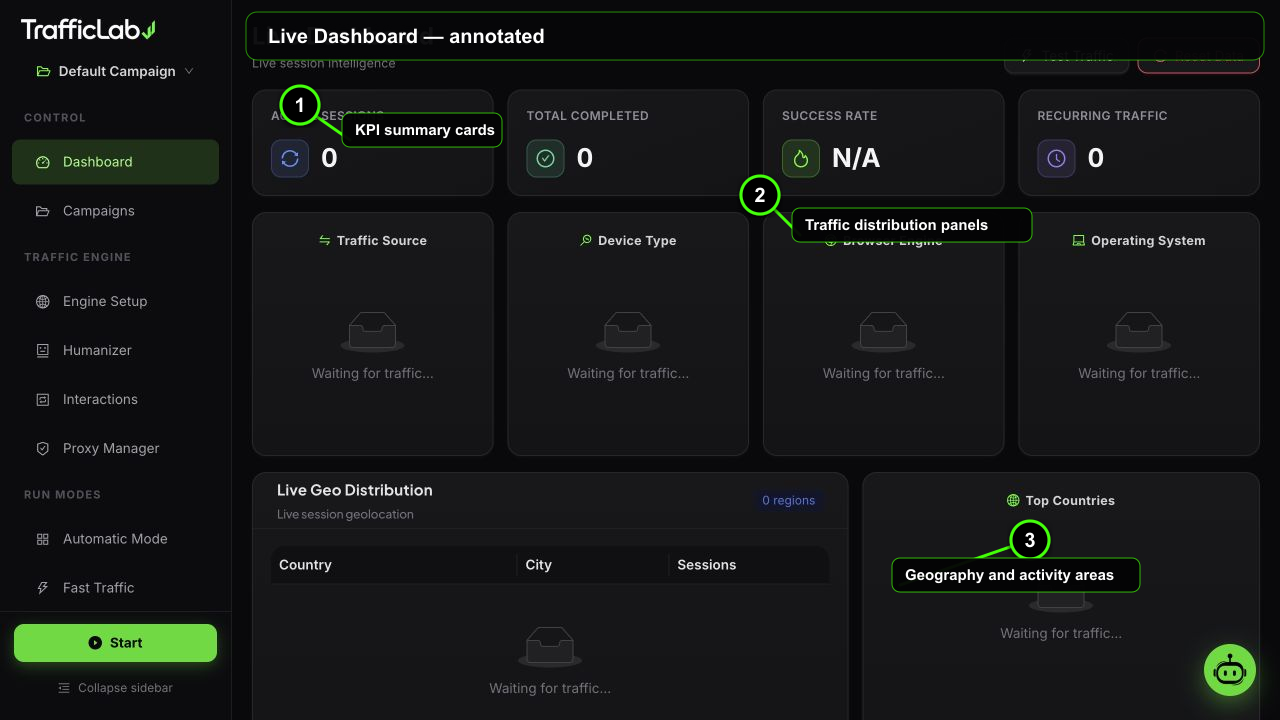This screenshot has width=1280, height=720.
Task: Click the monitor icon beside Operating System
Action: 1079,240
